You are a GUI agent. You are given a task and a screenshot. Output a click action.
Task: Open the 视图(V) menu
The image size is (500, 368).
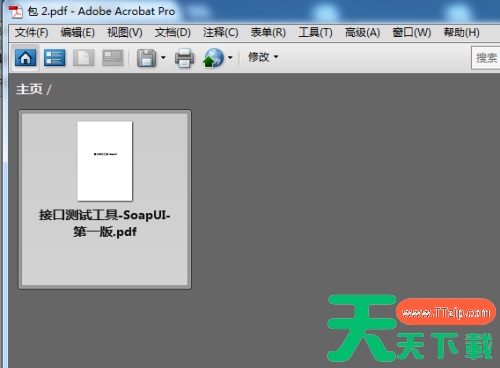125,33
